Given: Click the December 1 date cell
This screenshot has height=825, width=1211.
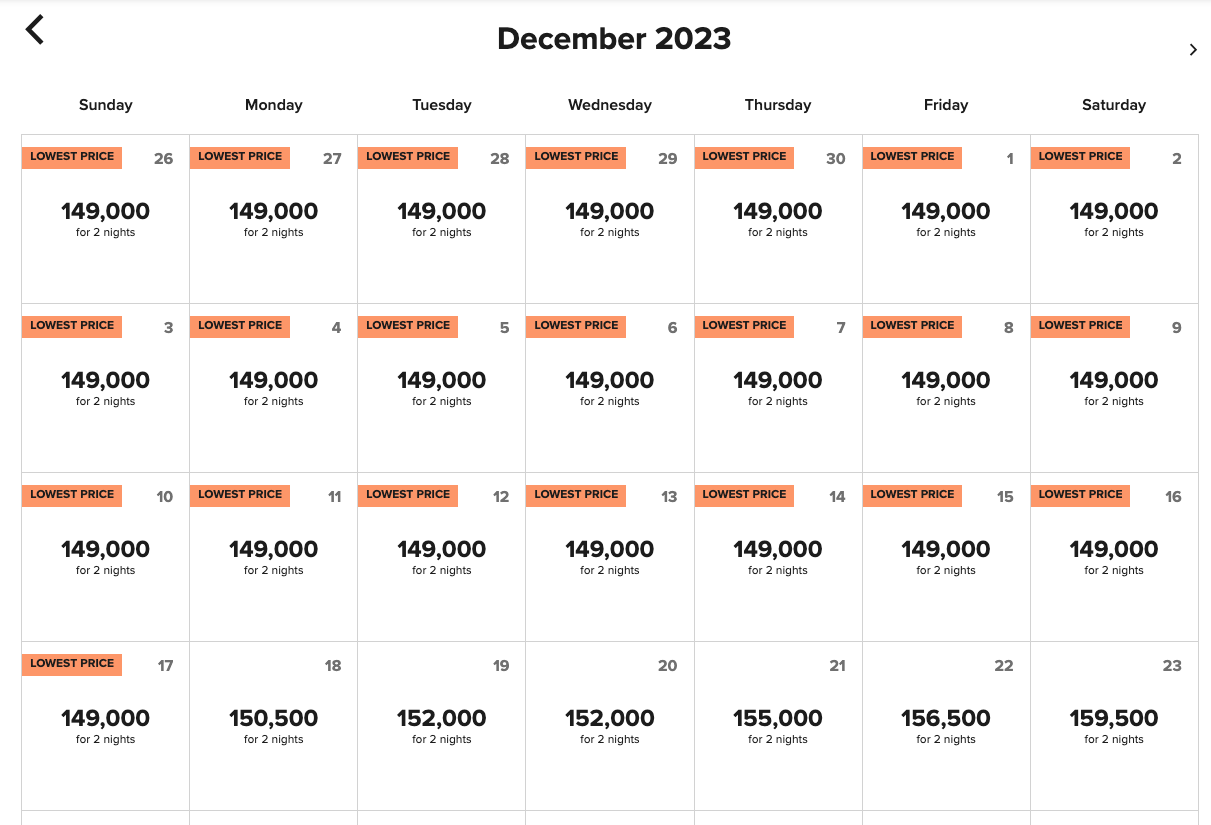Looking at the screenshot, I should (946, 219).
